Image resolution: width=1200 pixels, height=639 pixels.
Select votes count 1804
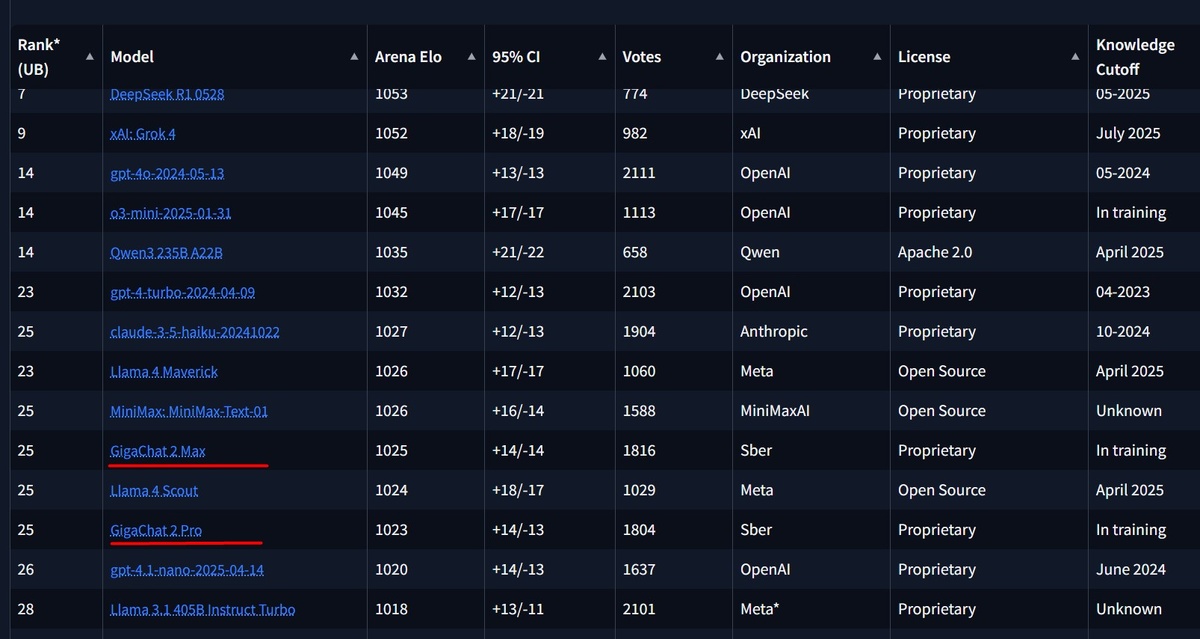click(639, 530)
